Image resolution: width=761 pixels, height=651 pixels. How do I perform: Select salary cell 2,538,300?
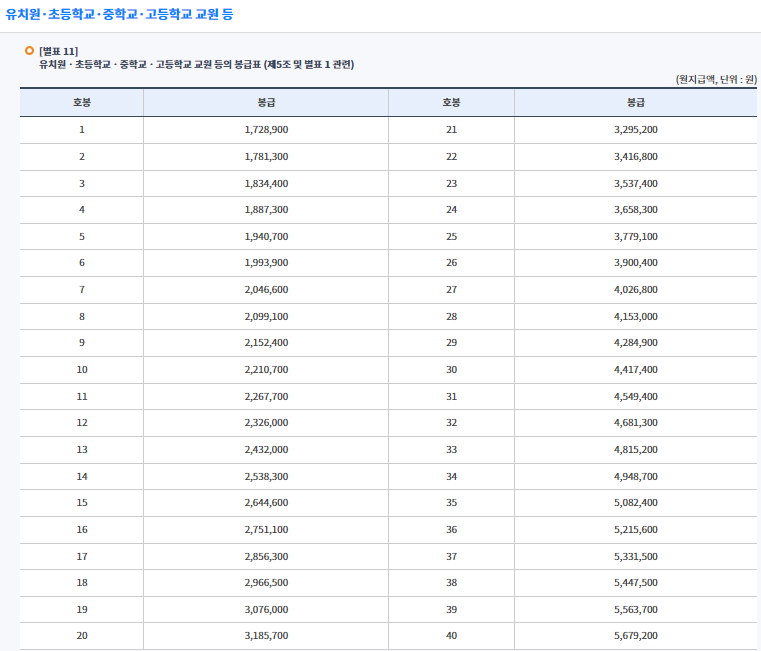pos(266,477)
